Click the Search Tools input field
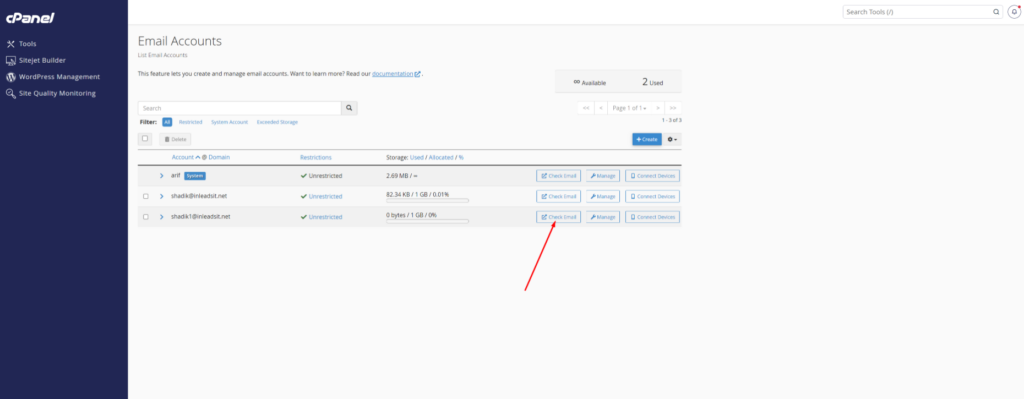 point(917,12)
